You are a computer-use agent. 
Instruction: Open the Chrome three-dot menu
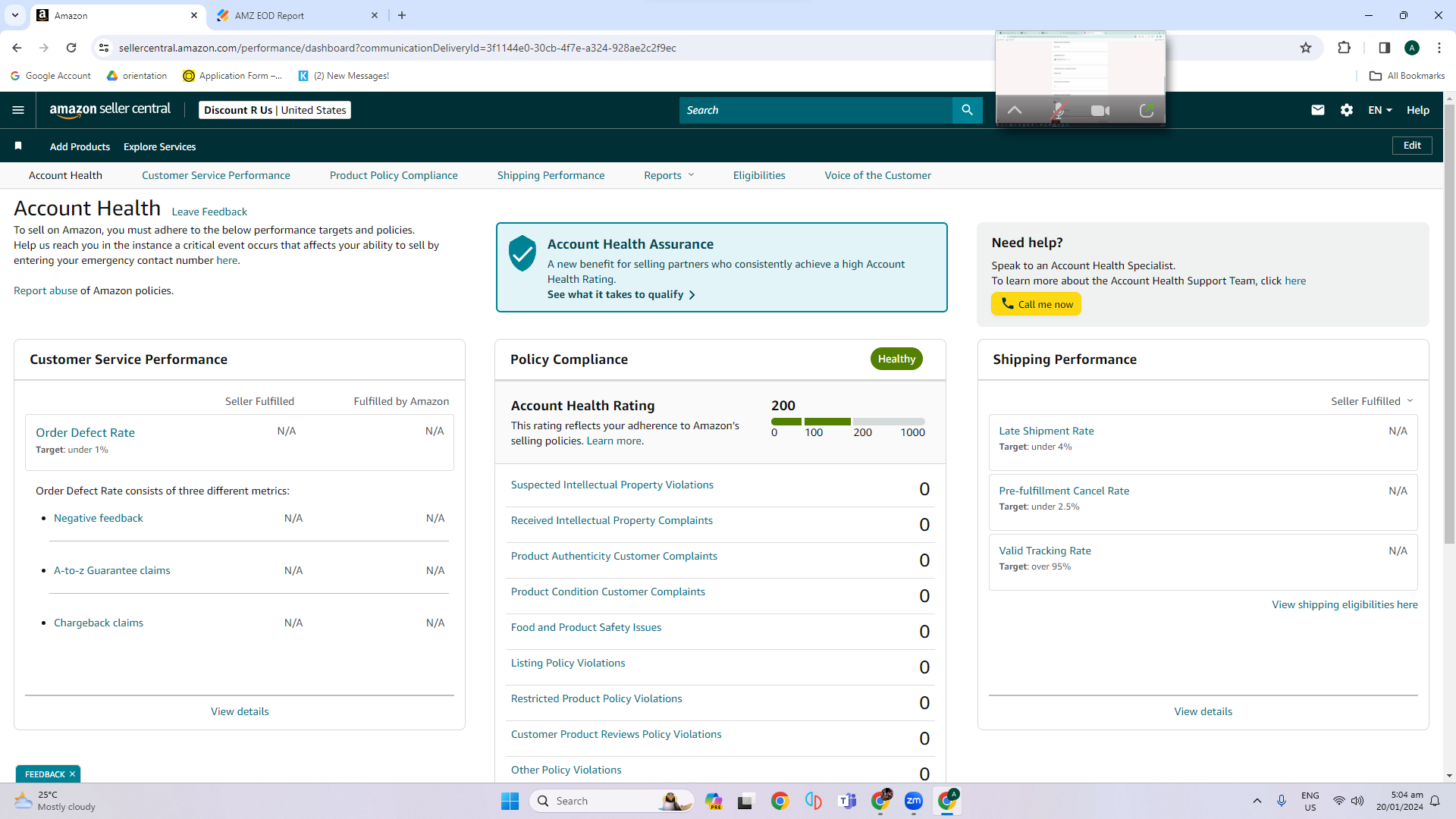(x=1439, y=48)
